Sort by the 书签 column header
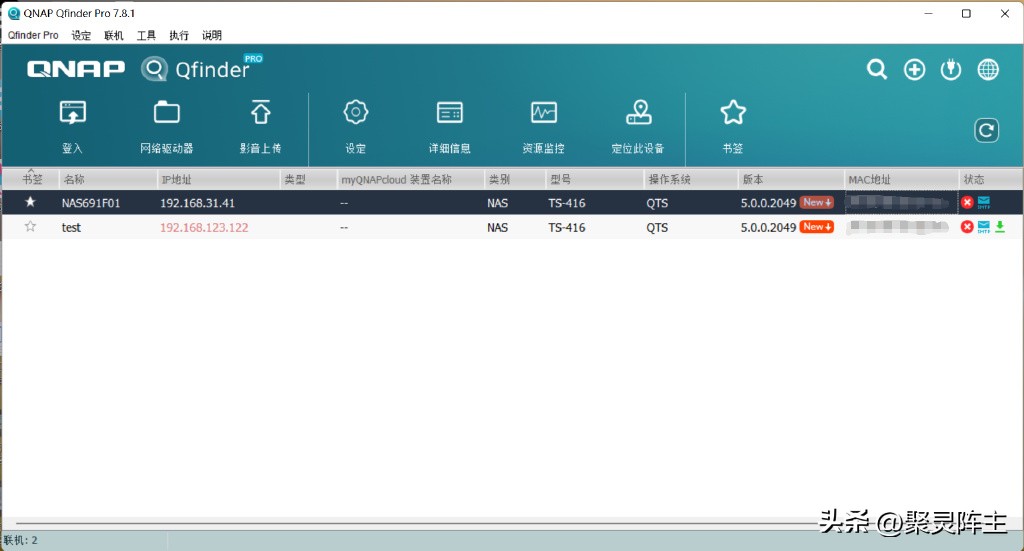The image size is (1024, 551). (31, 179)
